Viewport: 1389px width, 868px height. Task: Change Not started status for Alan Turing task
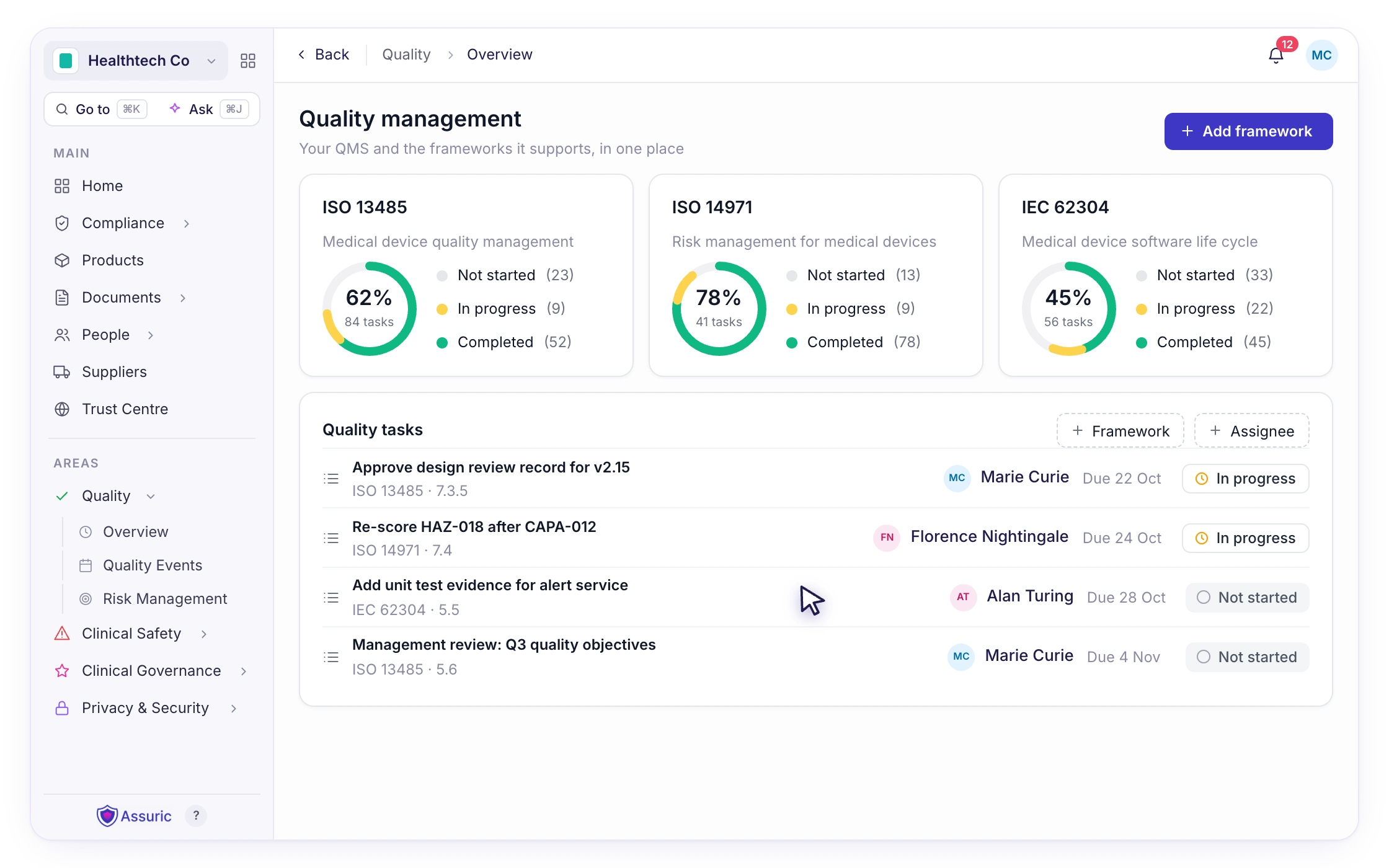coord(1247,598)
